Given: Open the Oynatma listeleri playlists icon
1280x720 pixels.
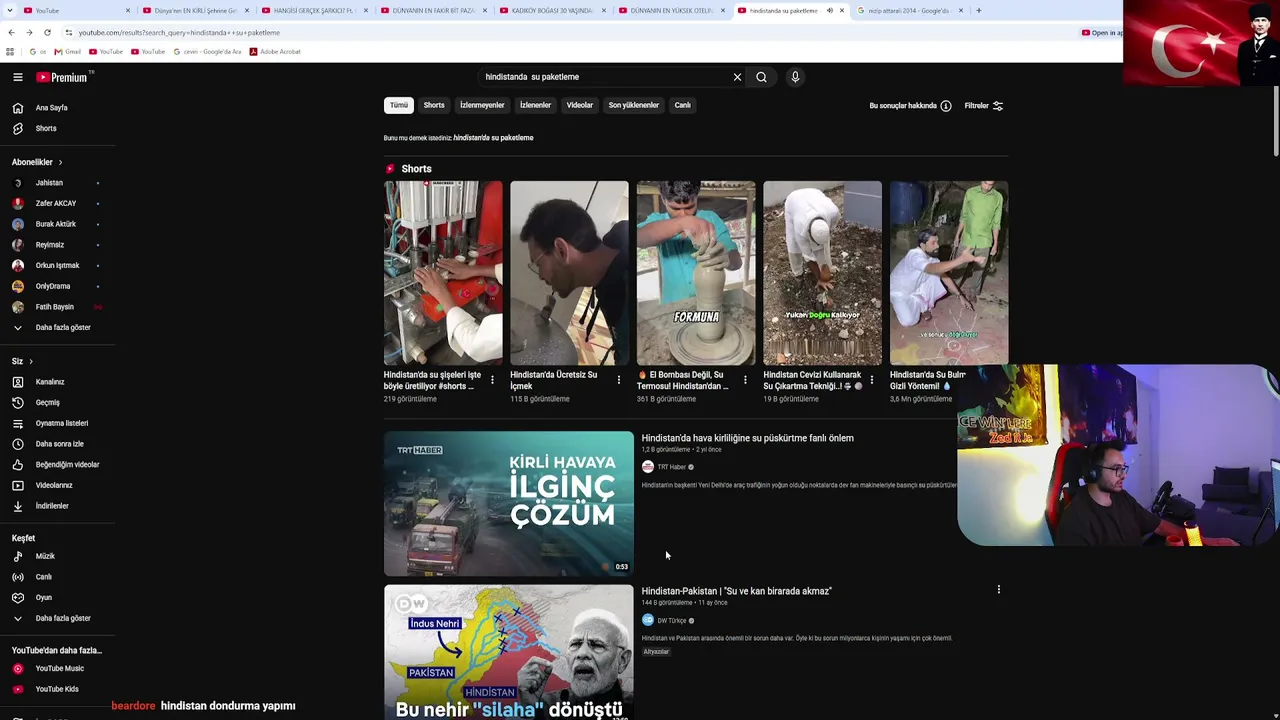Looking at the screenshot, I should click(18, 424).
